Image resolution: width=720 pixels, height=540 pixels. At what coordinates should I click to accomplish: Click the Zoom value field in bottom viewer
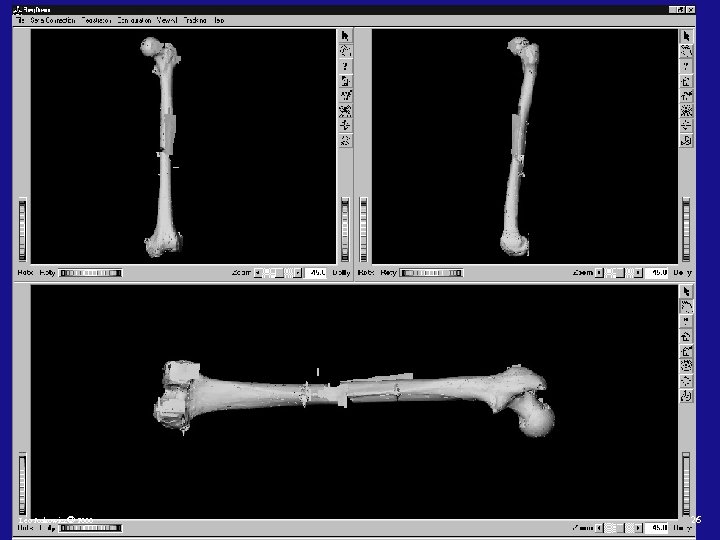coord(657,528)
